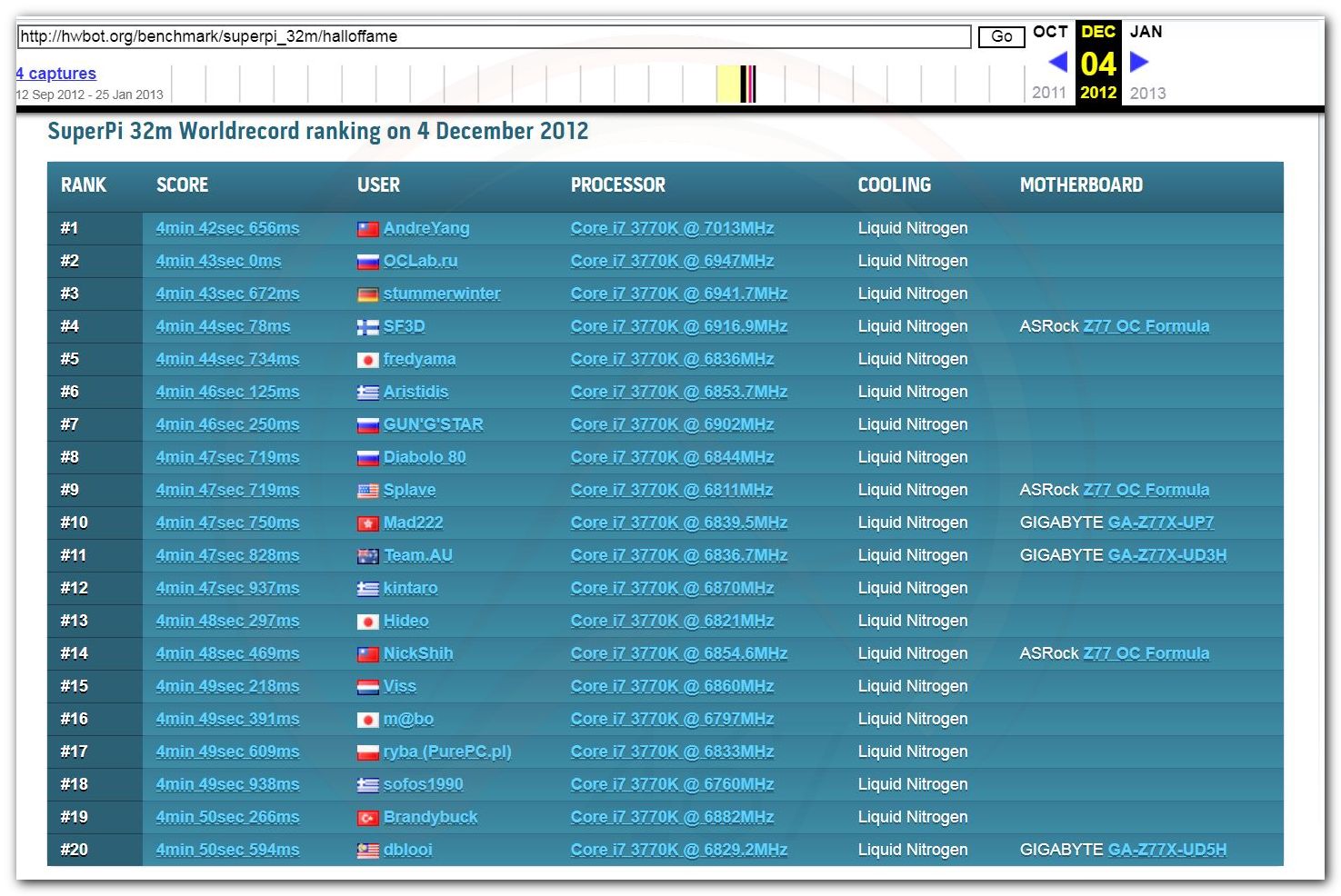Click the Australian flag beside Team.AU
The height and width of the screenshot is (896, 1341).
tap(367, 556)
